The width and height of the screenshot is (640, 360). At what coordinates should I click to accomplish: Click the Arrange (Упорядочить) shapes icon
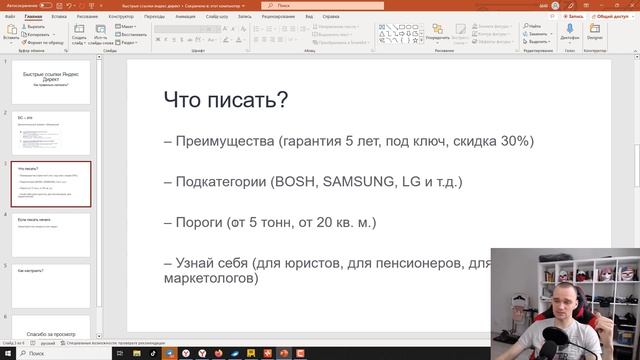(437, 29)
